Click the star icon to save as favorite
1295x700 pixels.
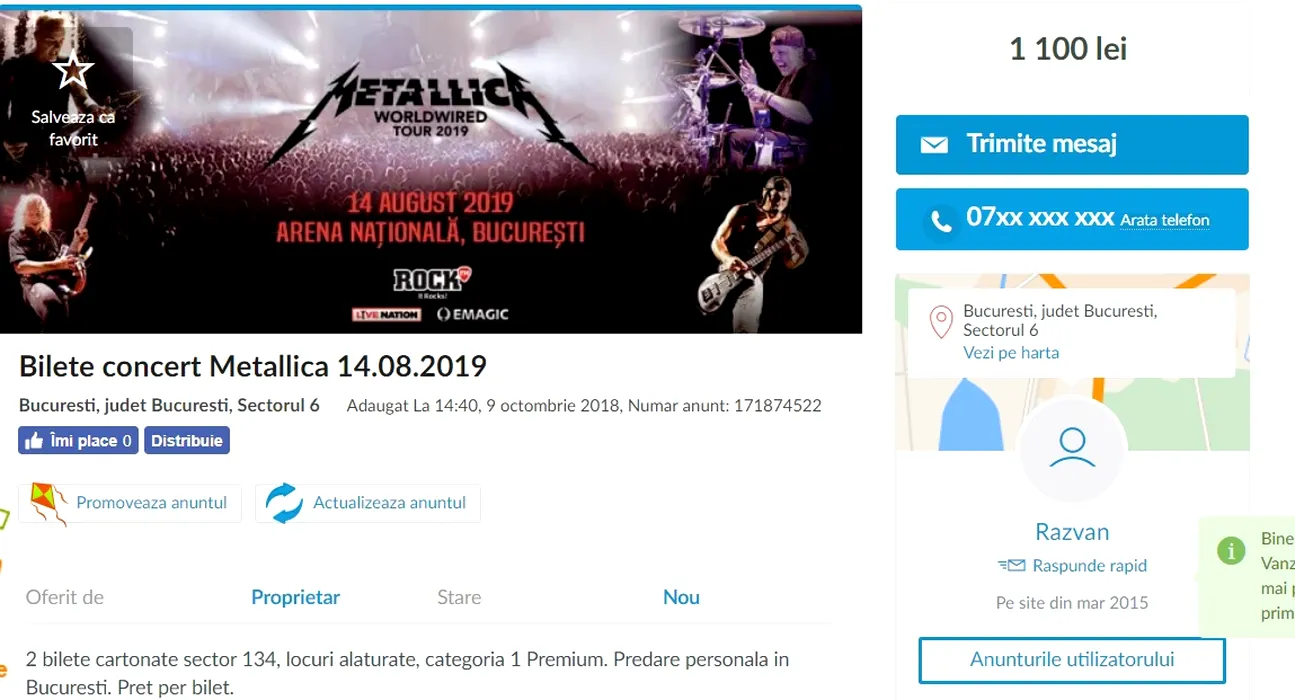click(x=73, y=71)
